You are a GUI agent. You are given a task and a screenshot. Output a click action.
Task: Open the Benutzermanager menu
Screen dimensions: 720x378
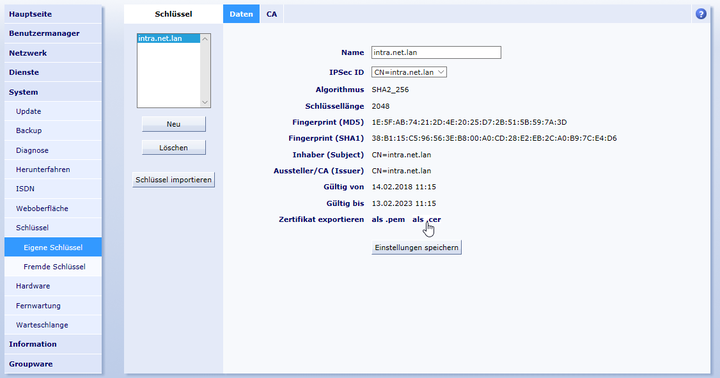click(53, 34)
